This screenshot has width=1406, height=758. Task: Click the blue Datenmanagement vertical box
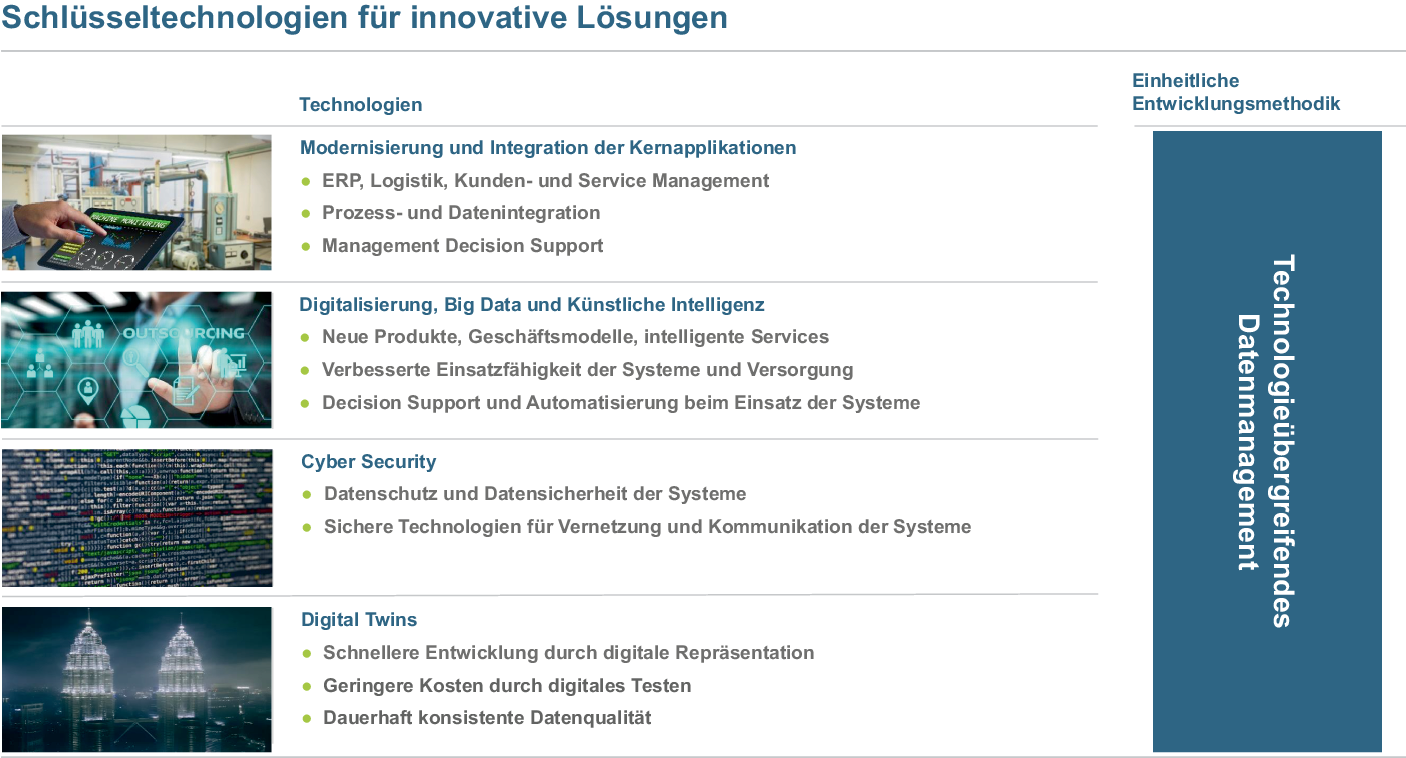(1266, 441)
